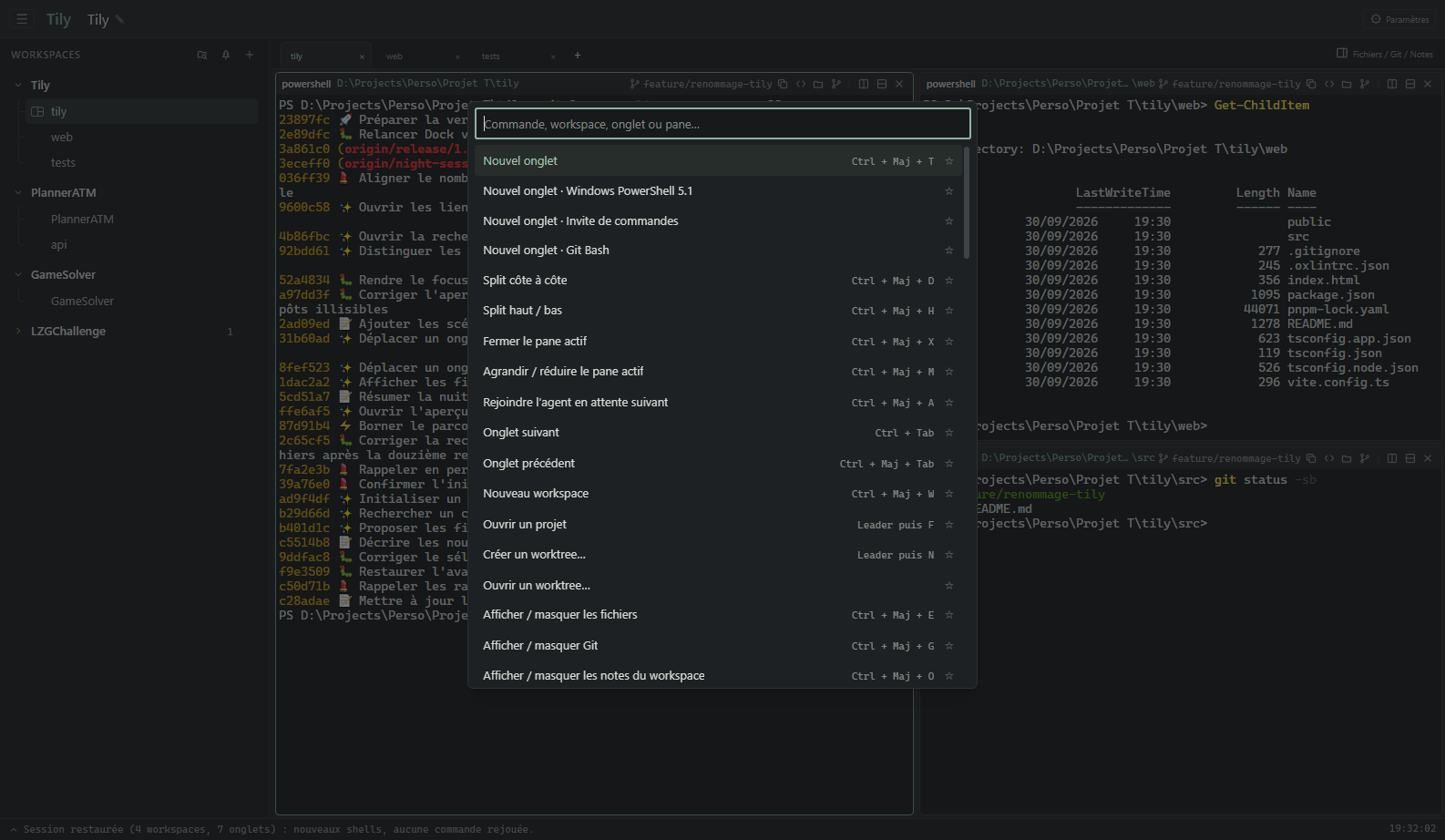The width and height of the screenshot is (1445, 840).
Task: Click the code brackets icon in the \web pane header
Action: click(1329, 84)
